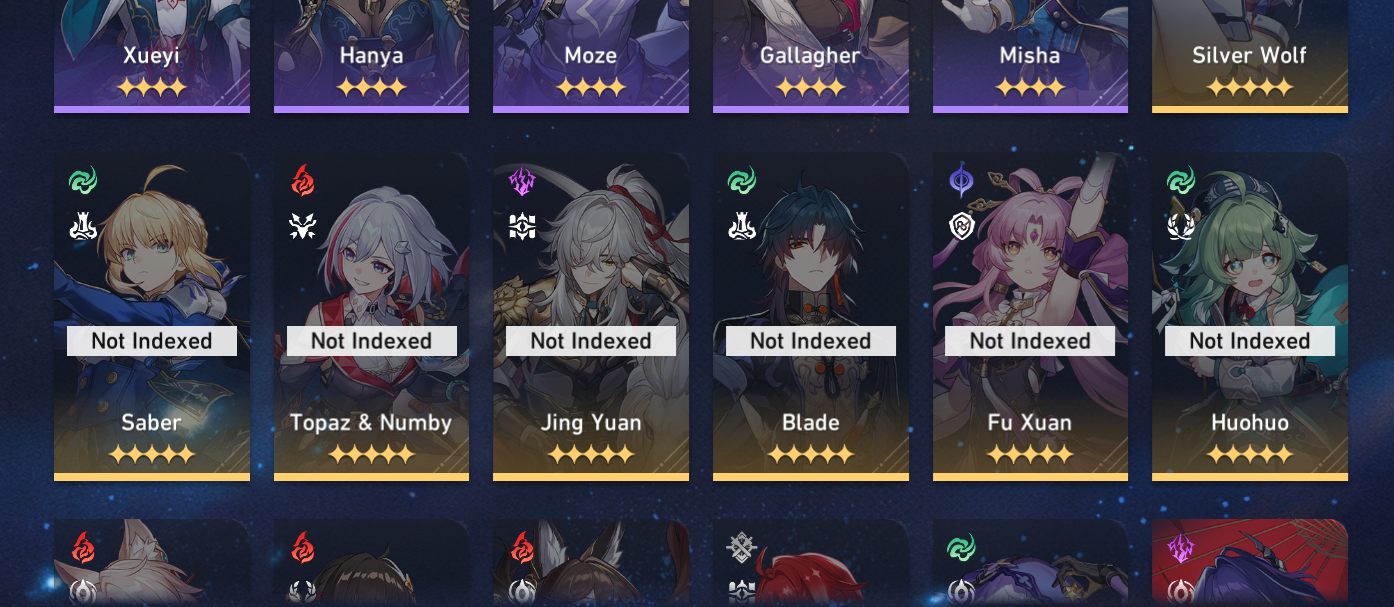
Task: Select the Moze character card
Action: pos(591,56)
